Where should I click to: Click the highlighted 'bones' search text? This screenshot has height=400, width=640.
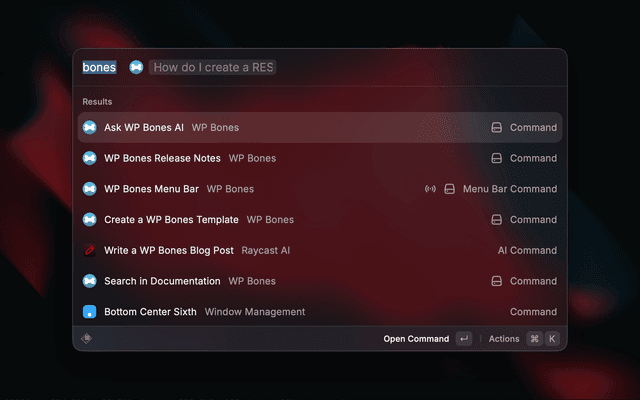pos(99,67)
